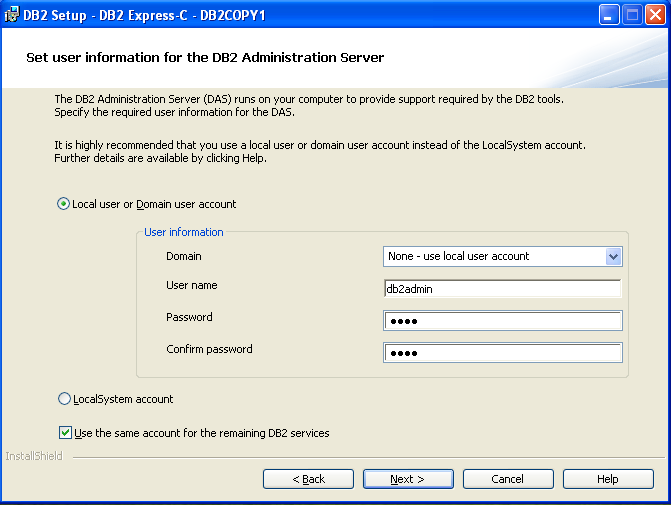Uncheck Use the same account for remaining DB2 services

pyautogui.click(x=65, y=433)
